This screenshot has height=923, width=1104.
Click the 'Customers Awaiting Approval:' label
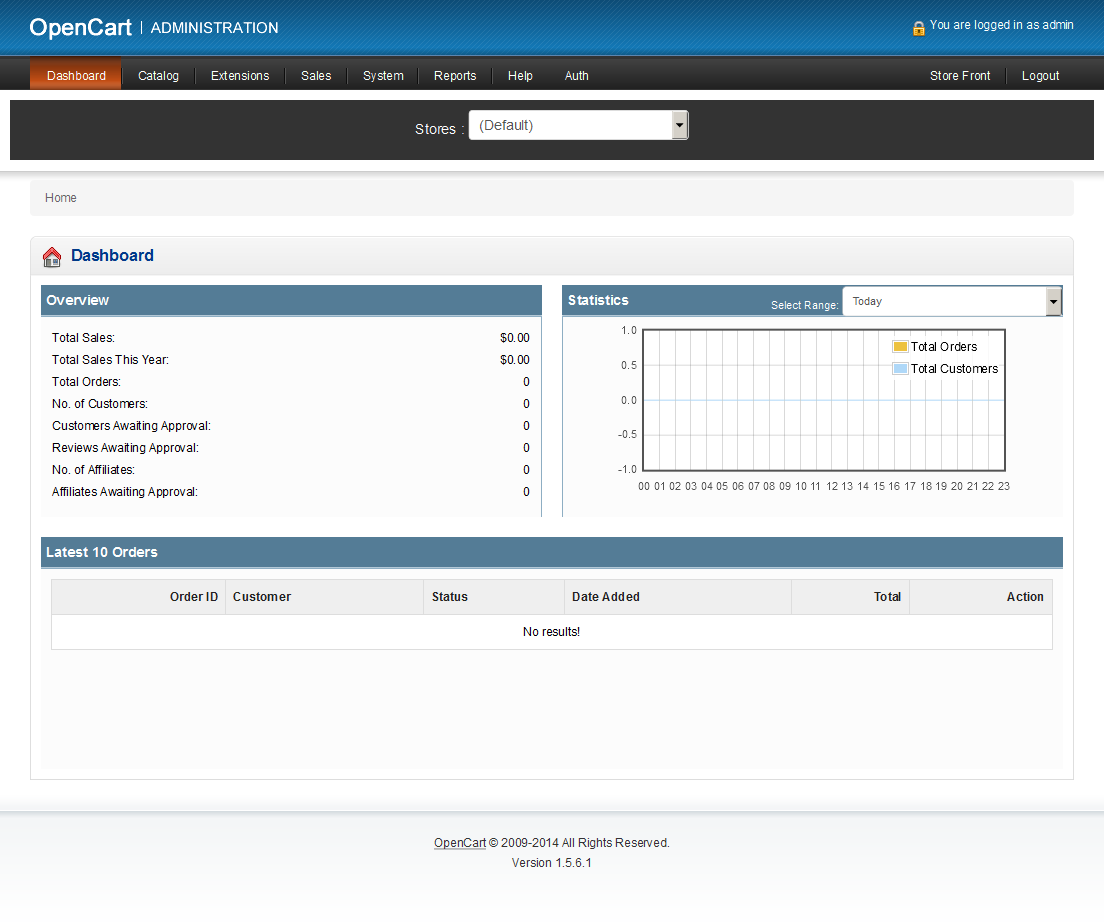[132, 425]
